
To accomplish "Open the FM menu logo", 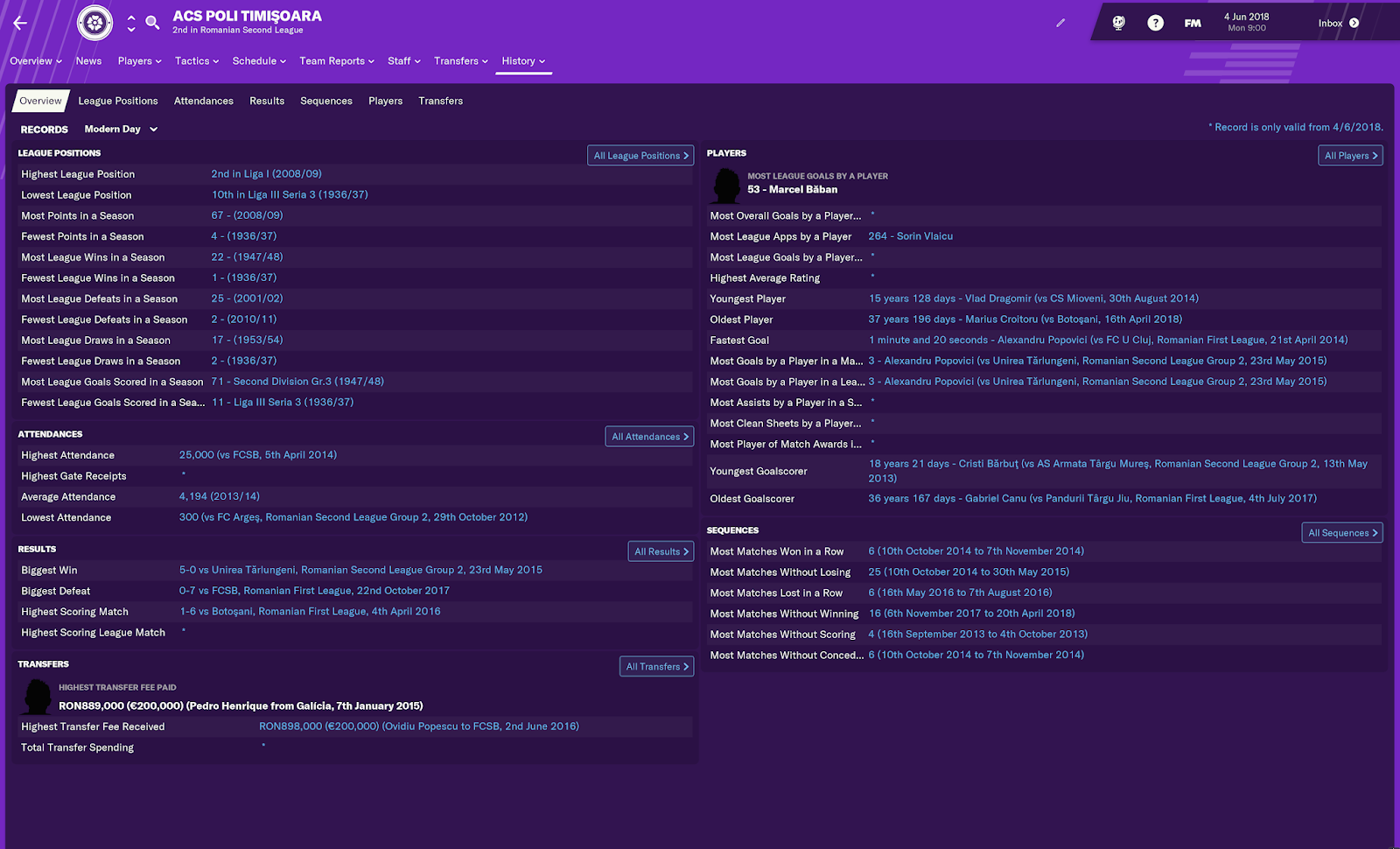I will click(1193, 24).
